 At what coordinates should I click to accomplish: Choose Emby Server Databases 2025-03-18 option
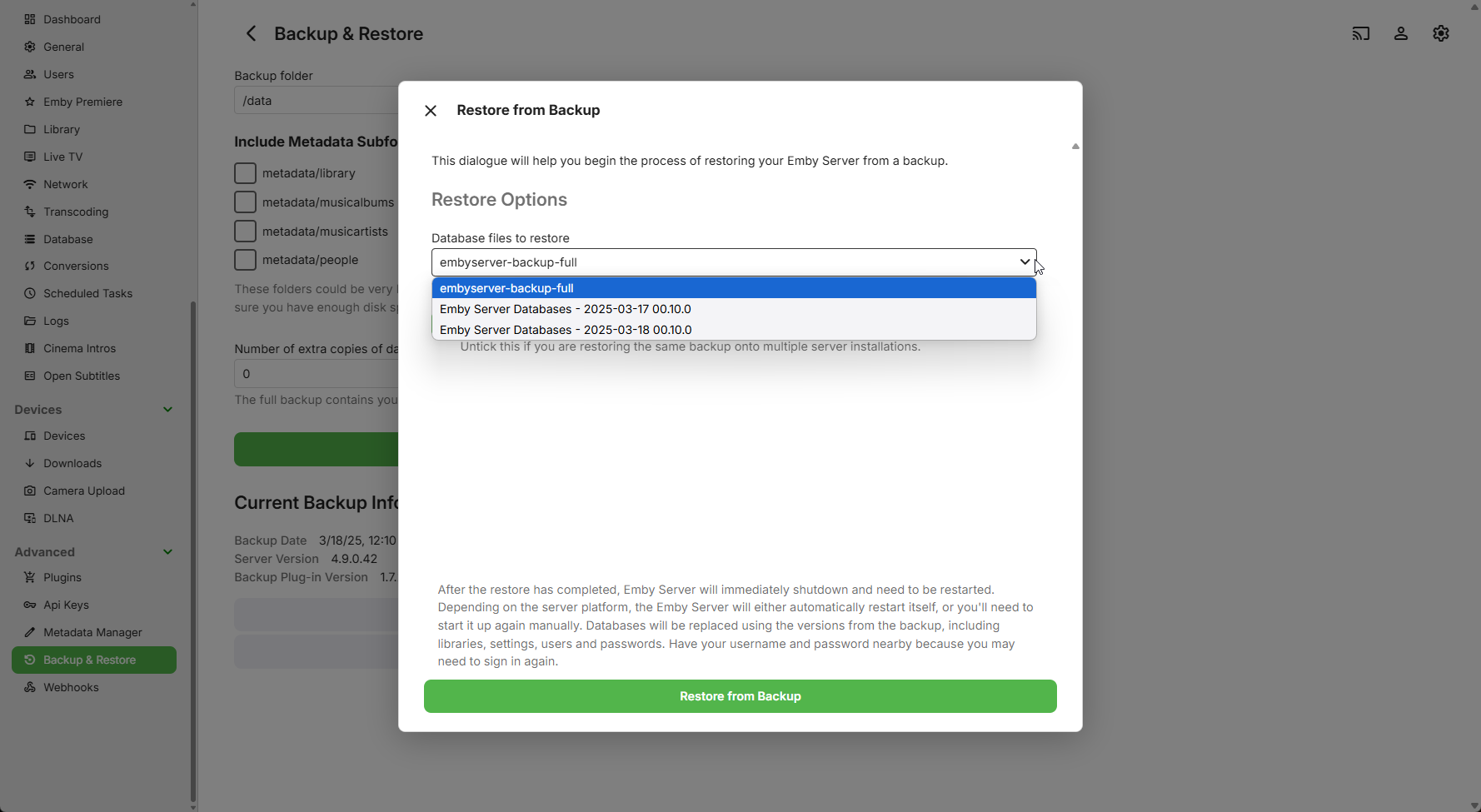coord(566,330)
